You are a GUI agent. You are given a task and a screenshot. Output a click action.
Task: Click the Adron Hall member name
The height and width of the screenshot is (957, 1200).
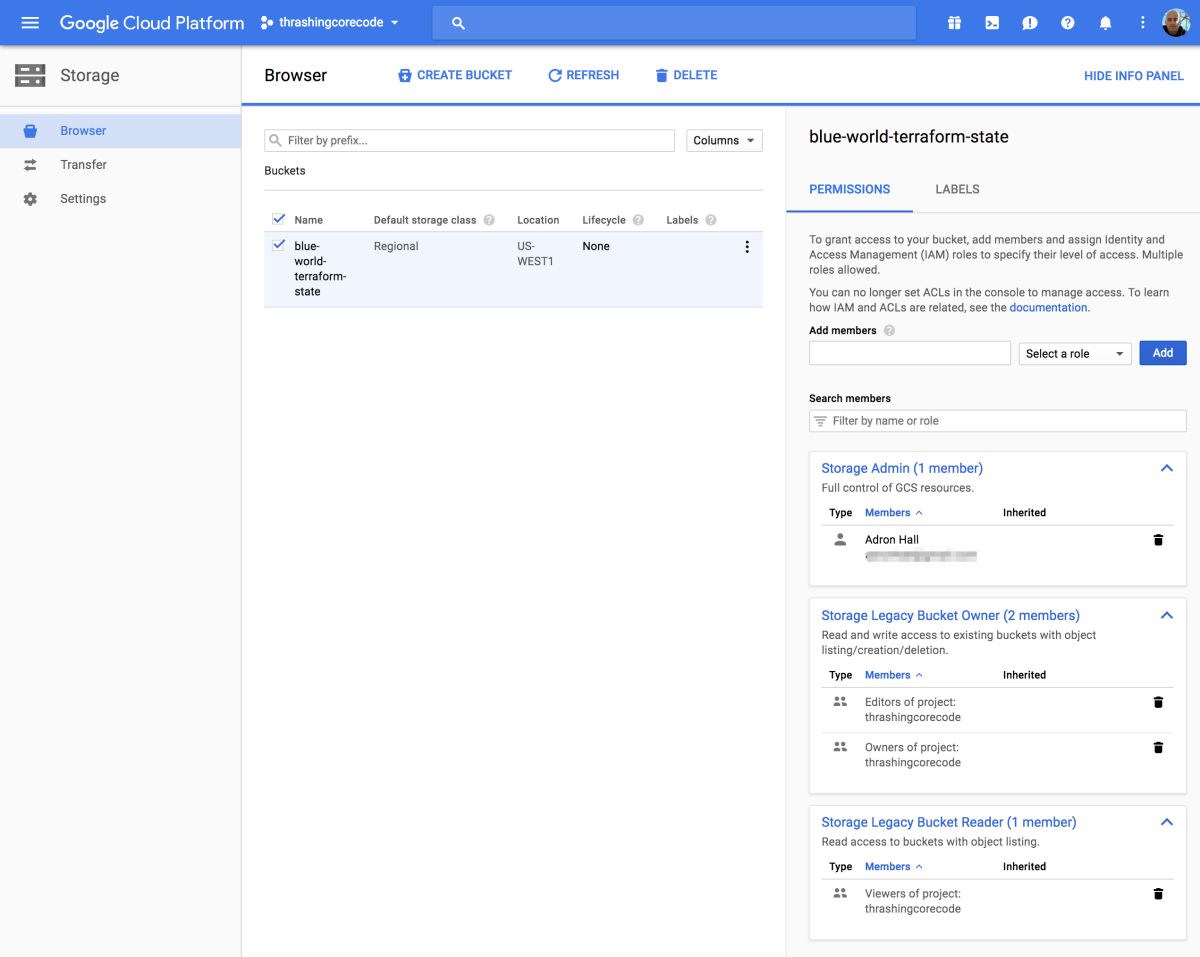click(891, 540)
